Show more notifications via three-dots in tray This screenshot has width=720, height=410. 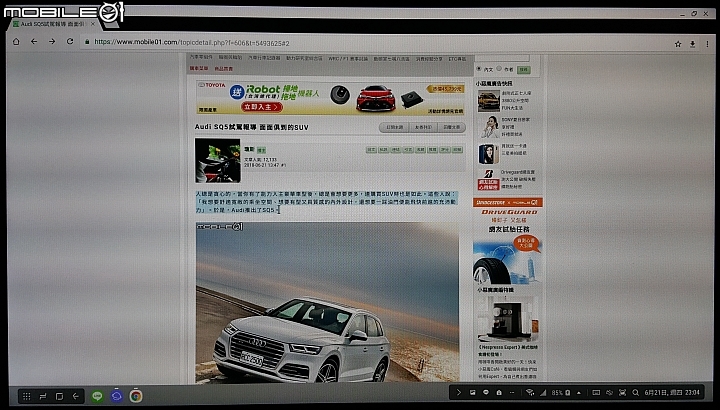tap(512, 393)
